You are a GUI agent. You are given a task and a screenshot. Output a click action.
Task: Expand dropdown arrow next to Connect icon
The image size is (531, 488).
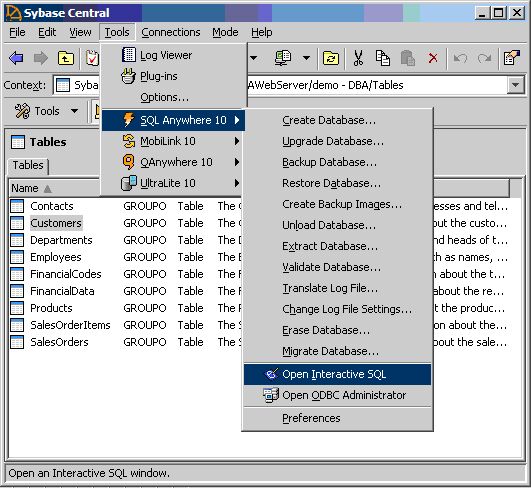(x=306, y=58)
